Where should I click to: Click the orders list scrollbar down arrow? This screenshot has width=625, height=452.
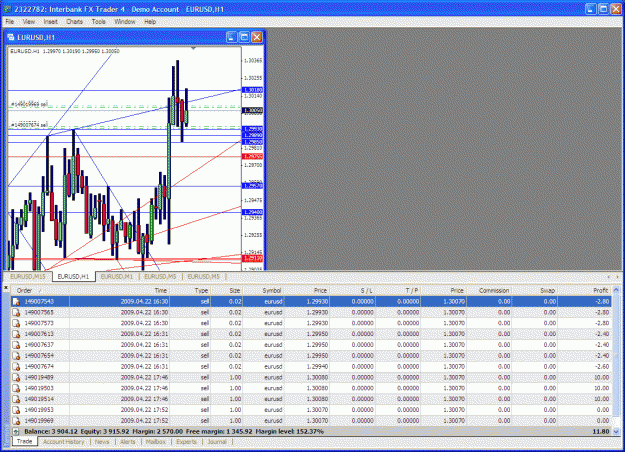click(x=617, y=431)
